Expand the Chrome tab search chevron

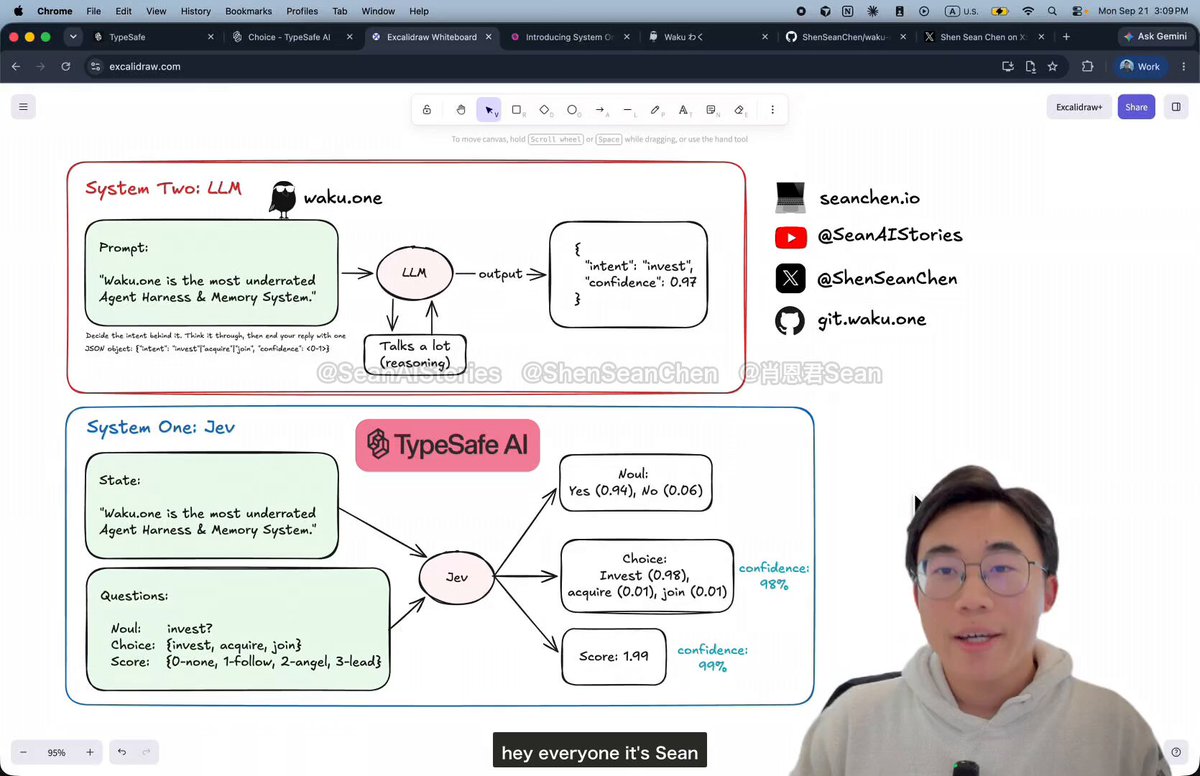click(73, 37)
